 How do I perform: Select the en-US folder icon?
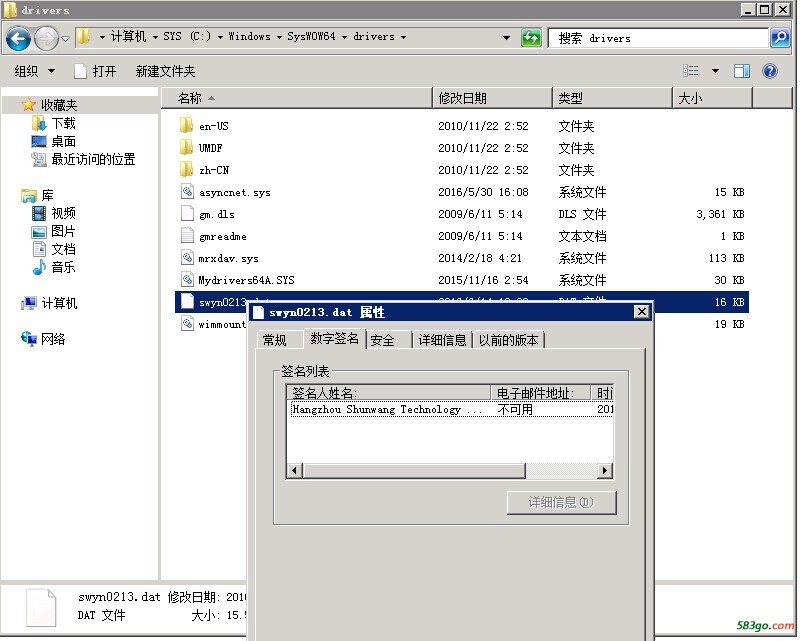[186, 126]
